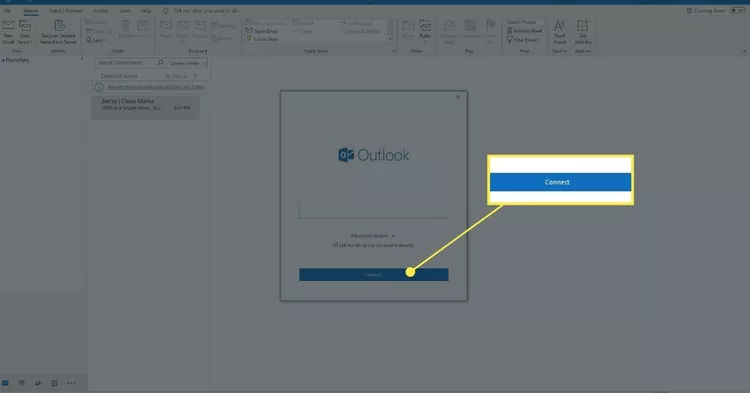This screenshot has width=750, height=393.
Task: Select the To Manager quick step
Action: click(358, 23)
